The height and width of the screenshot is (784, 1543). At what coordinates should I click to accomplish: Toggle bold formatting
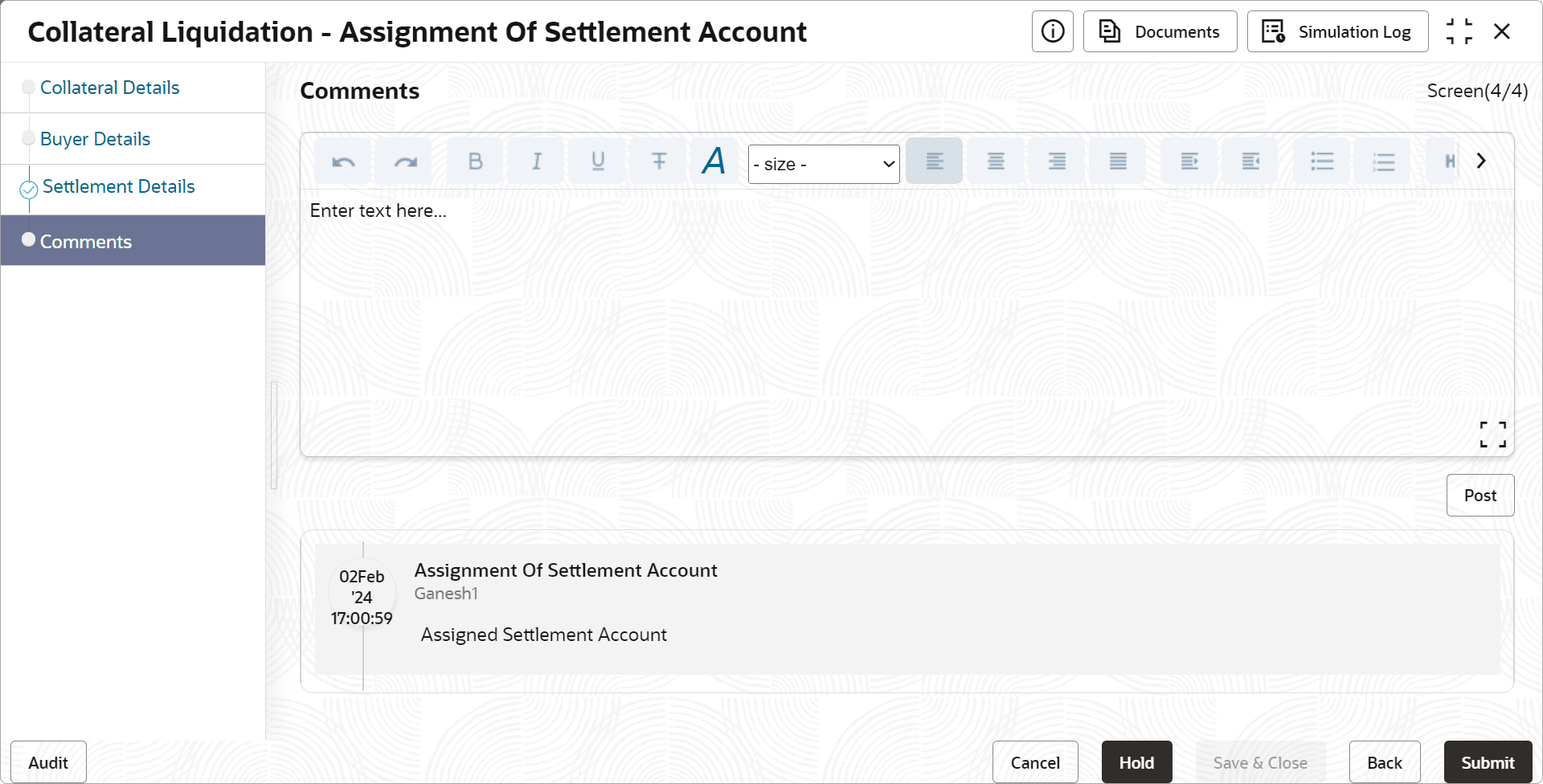click(475, 161)
